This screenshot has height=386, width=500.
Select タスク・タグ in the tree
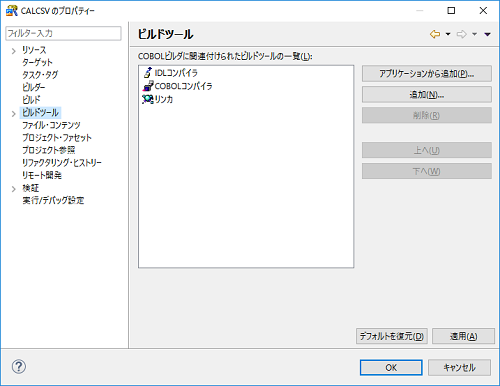(40, 75)
